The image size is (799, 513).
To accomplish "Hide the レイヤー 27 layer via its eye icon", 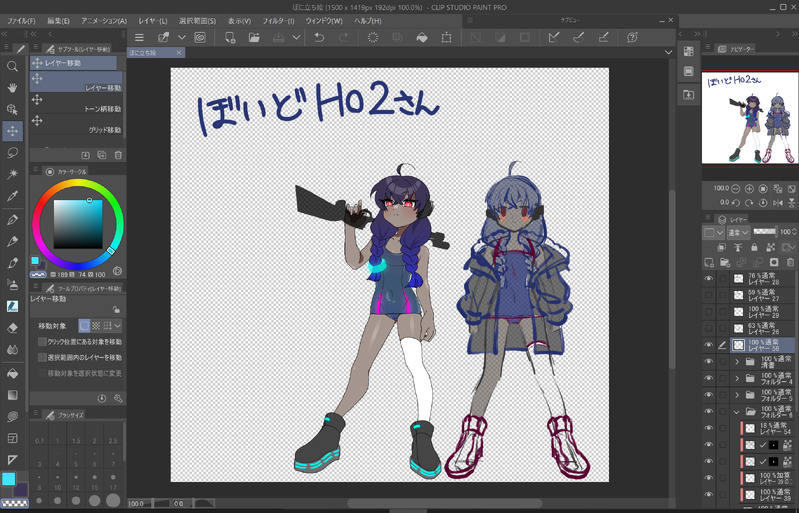I will pyautogui.click(x=709, y=294).
